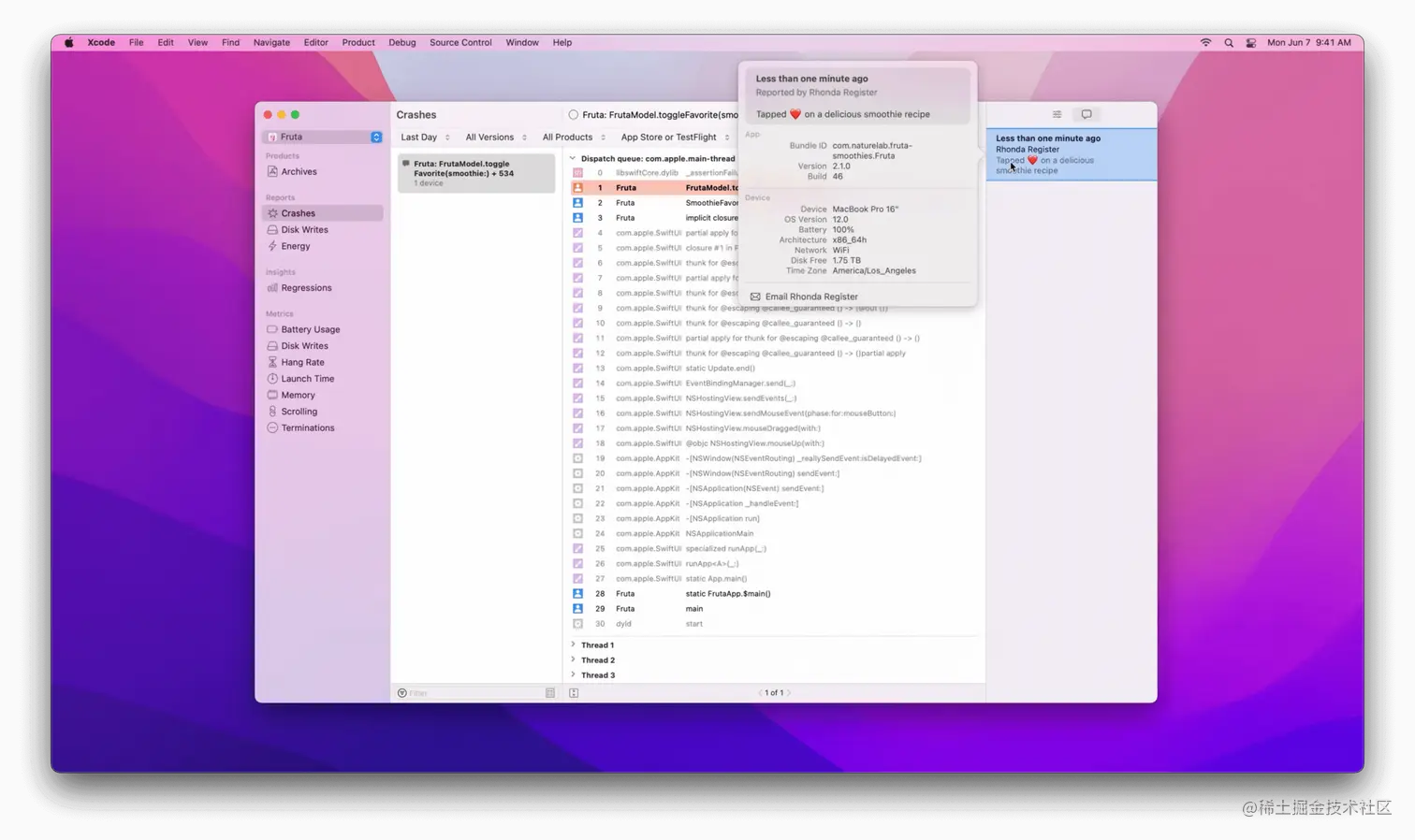Expand Thread 2

coord(573,660)
